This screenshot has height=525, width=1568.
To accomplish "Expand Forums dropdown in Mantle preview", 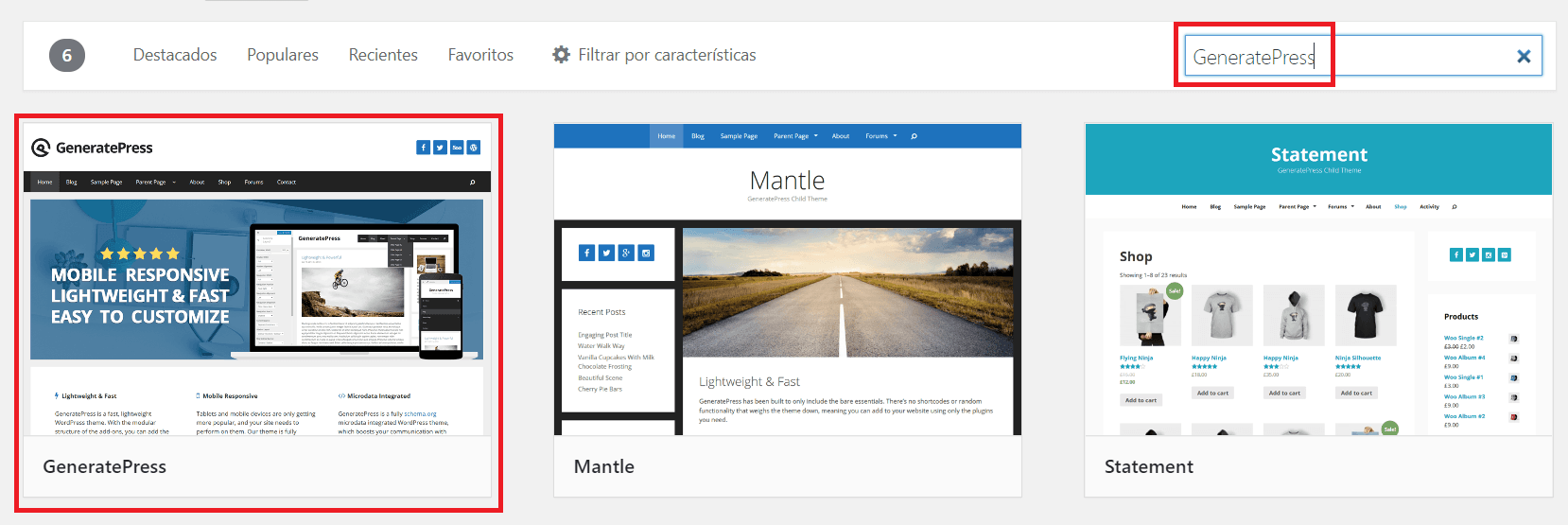I will pyautogui.click(x=880, y=136).
